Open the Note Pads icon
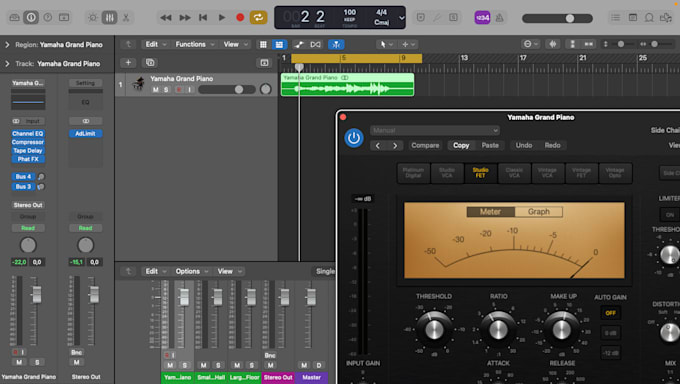 (x=633, y=17)
